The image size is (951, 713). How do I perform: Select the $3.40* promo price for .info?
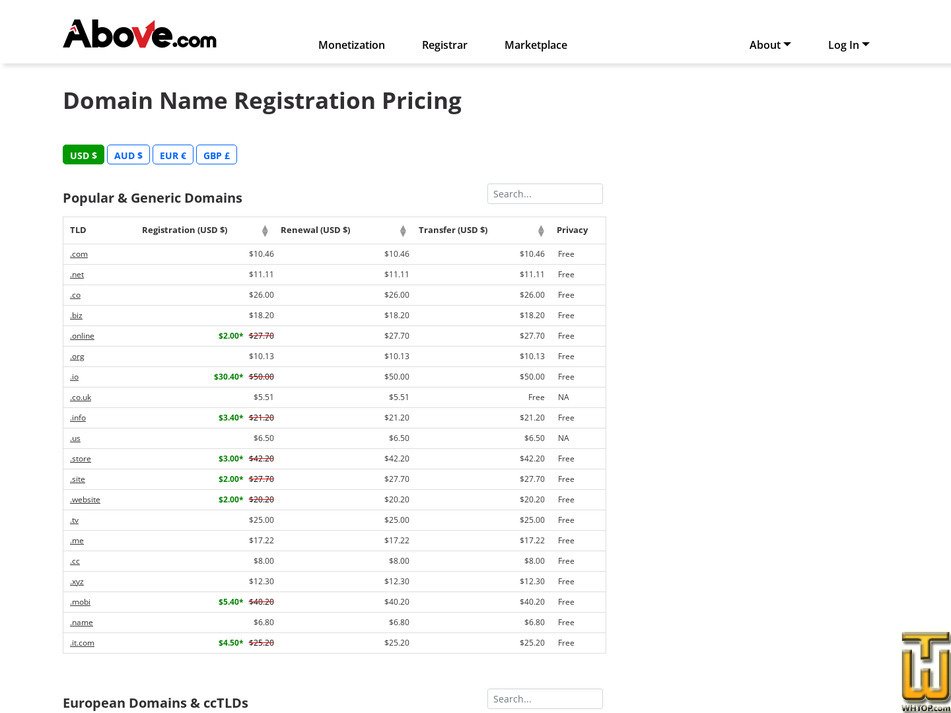230,418
